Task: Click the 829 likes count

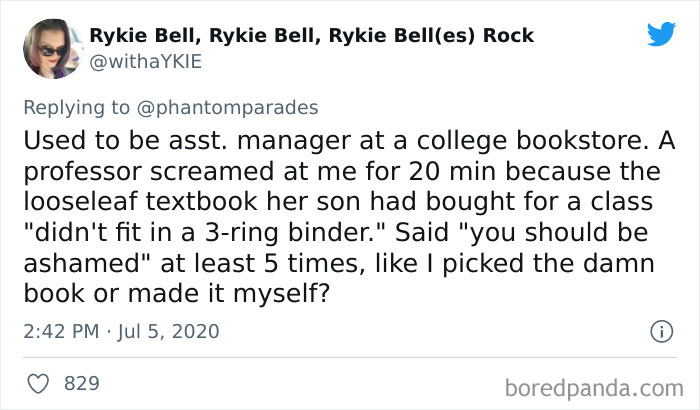Action: 82,382
